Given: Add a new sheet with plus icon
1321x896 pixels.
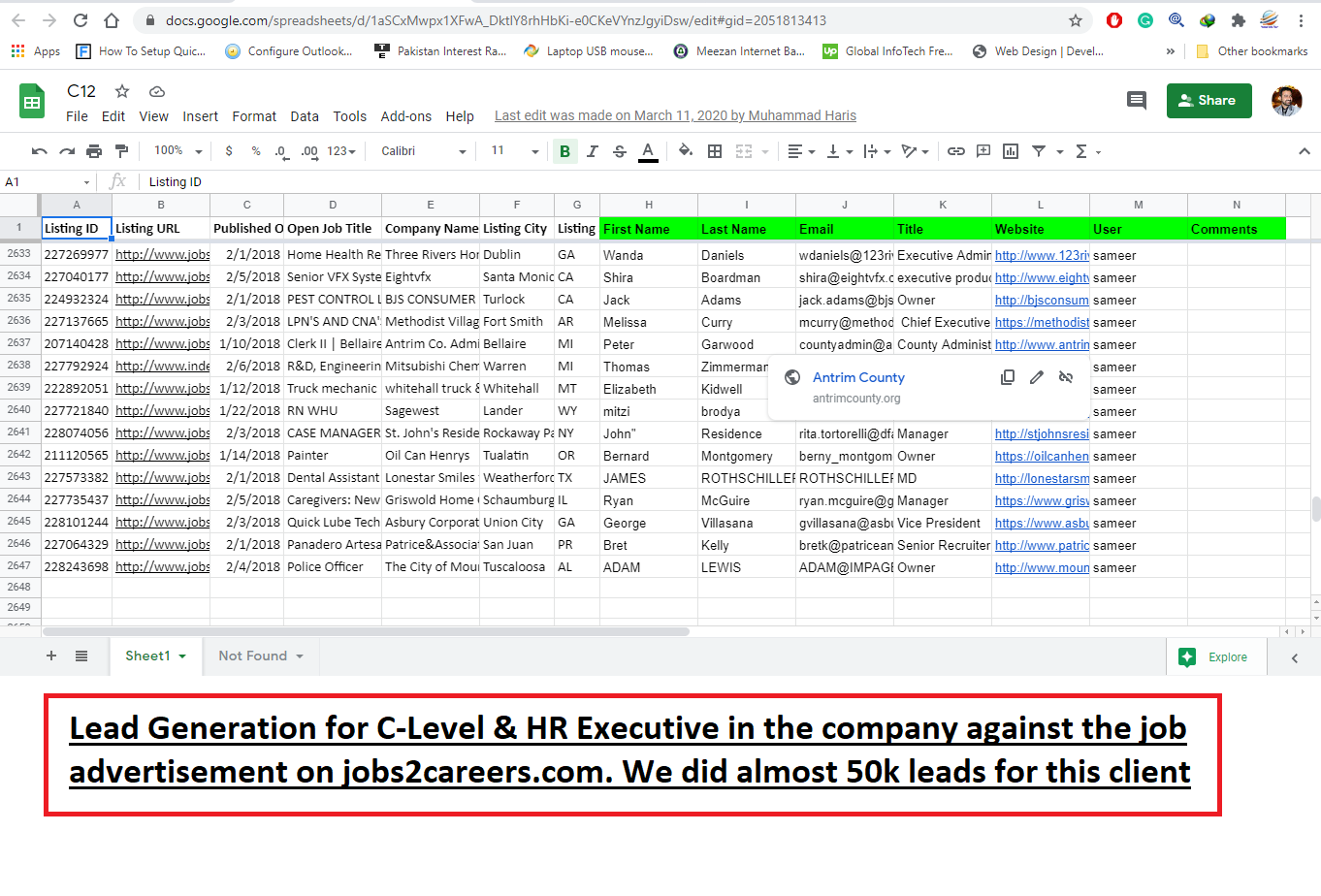Looking at the screenshot, I should [51, 656].
